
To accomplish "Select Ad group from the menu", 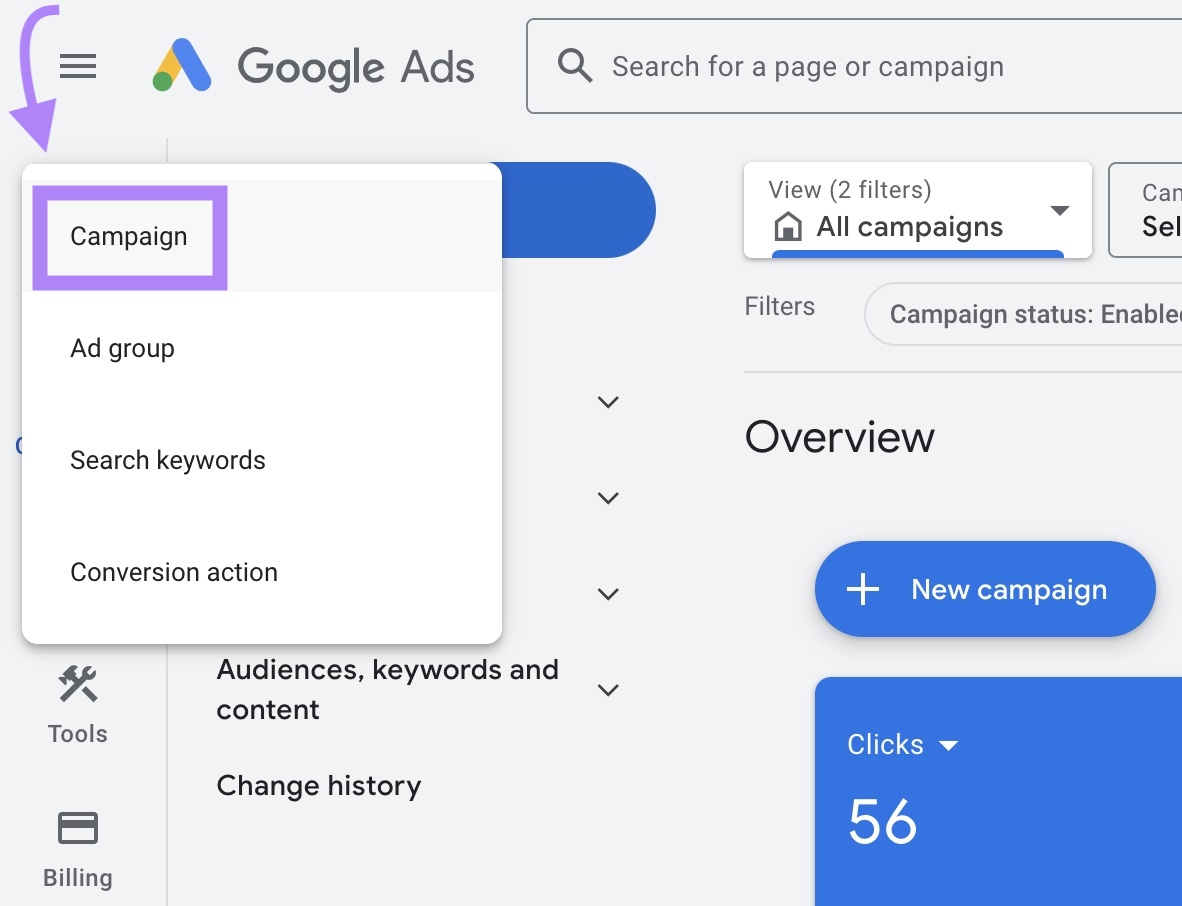I will tap(122, 348).
